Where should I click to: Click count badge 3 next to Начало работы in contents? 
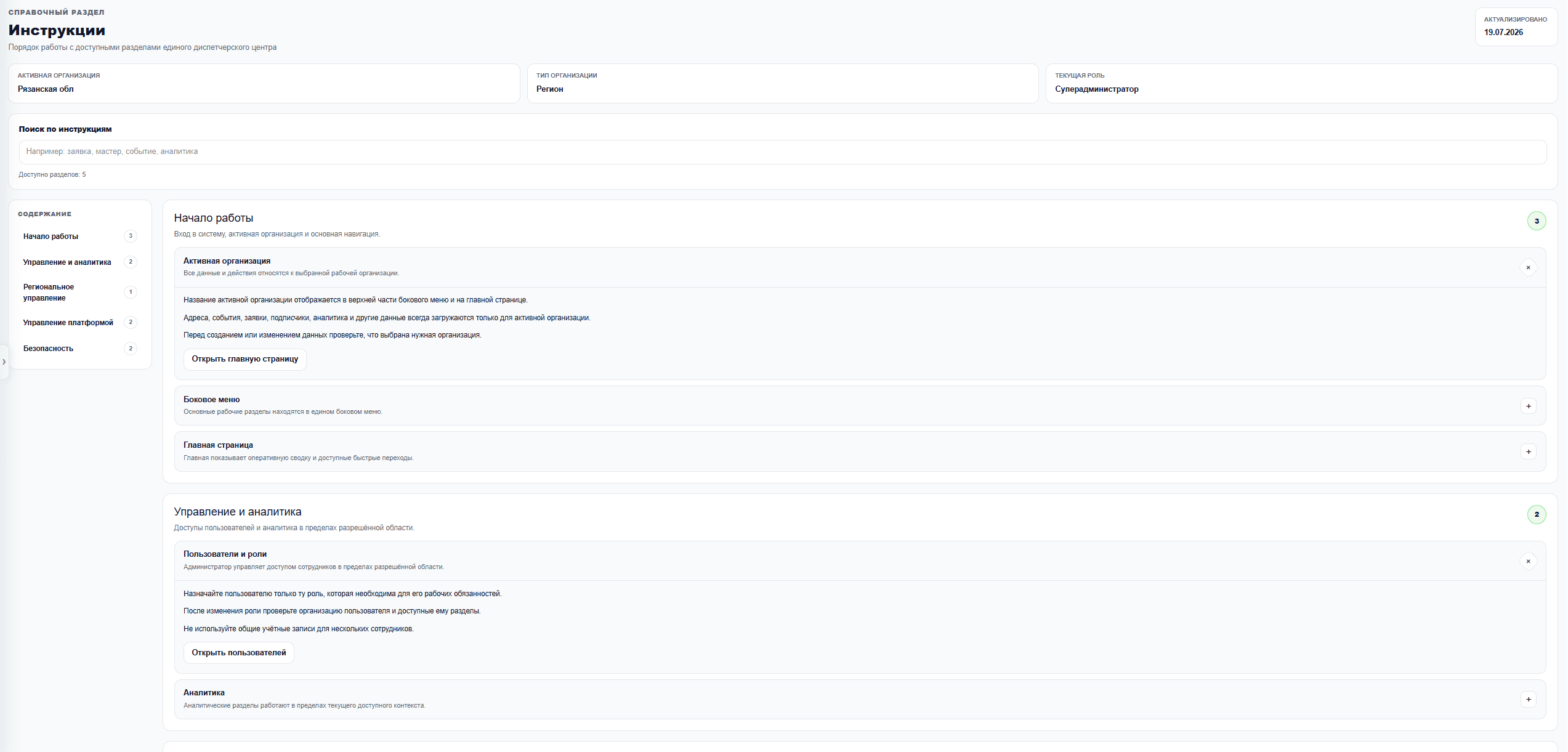pyautogui.click(x=131, y=236)
